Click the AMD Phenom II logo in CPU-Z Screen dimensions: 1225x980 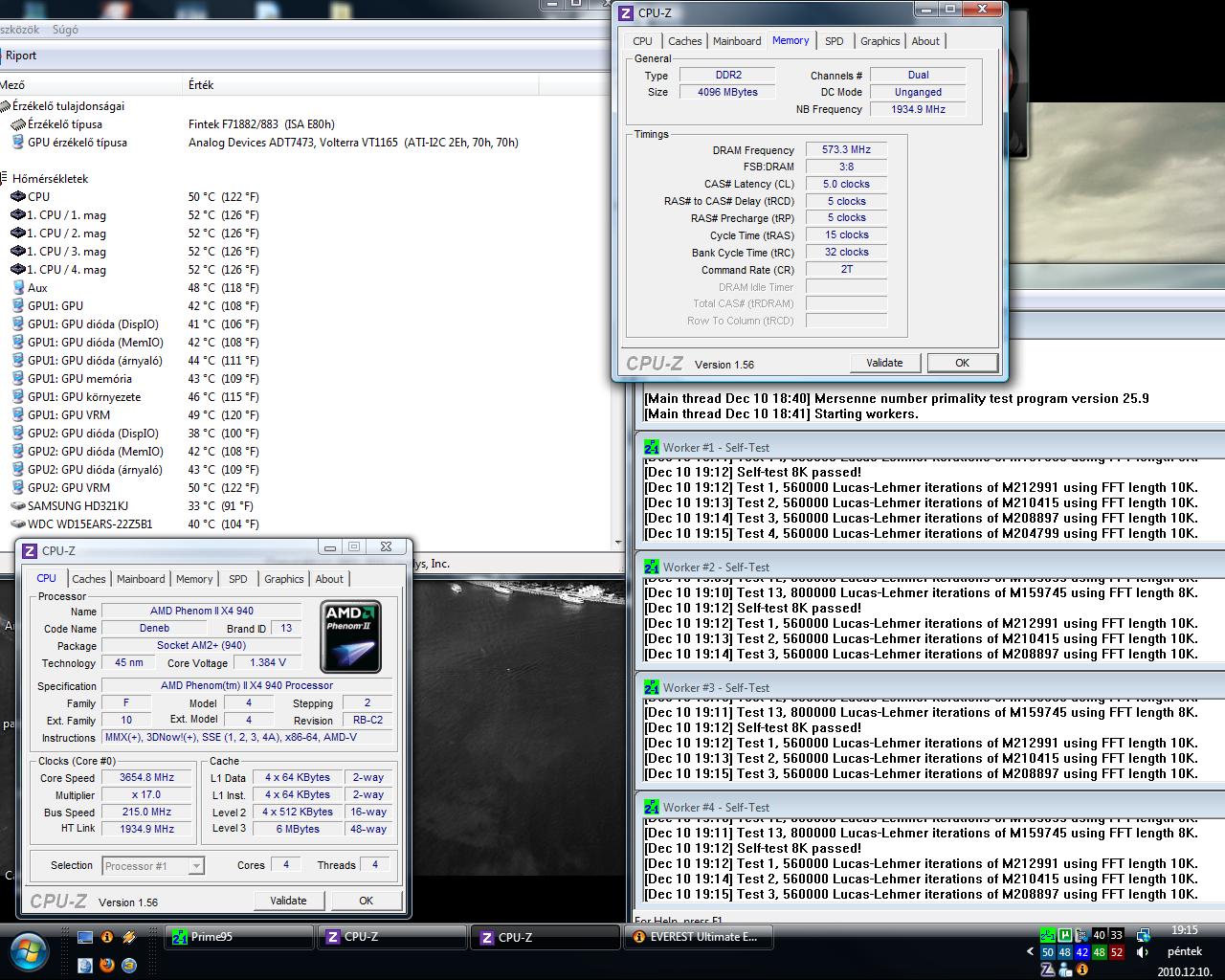[350, 637]
